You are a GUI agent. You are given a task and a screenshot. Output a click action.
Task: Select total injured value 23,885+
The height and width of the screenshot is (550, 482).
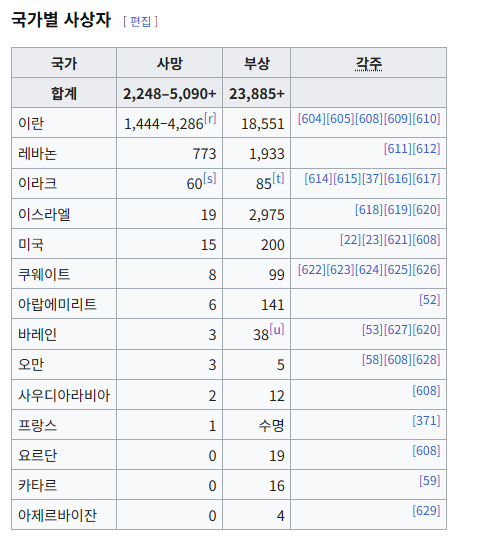pyautogui.click(x=257, y=94)
